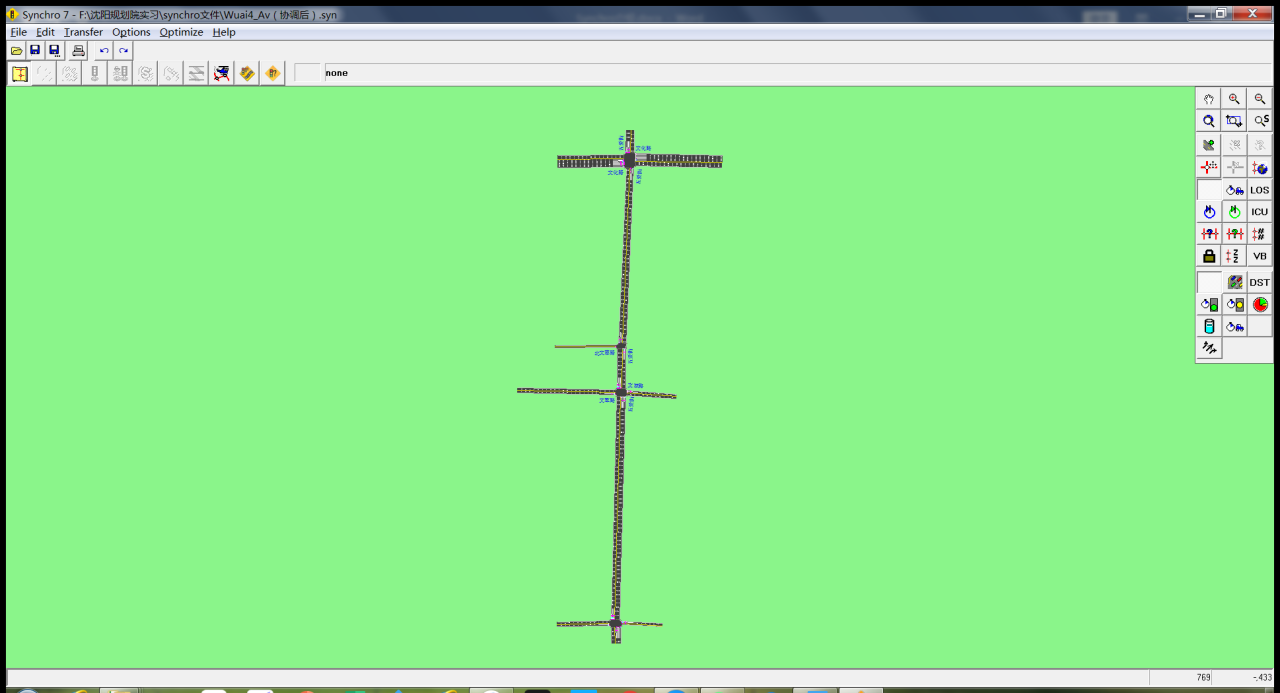This screenshot has width=1280, height=693.
Task: Click the Zoom In magnifier tool
Action: click(x=1234, y=99)
